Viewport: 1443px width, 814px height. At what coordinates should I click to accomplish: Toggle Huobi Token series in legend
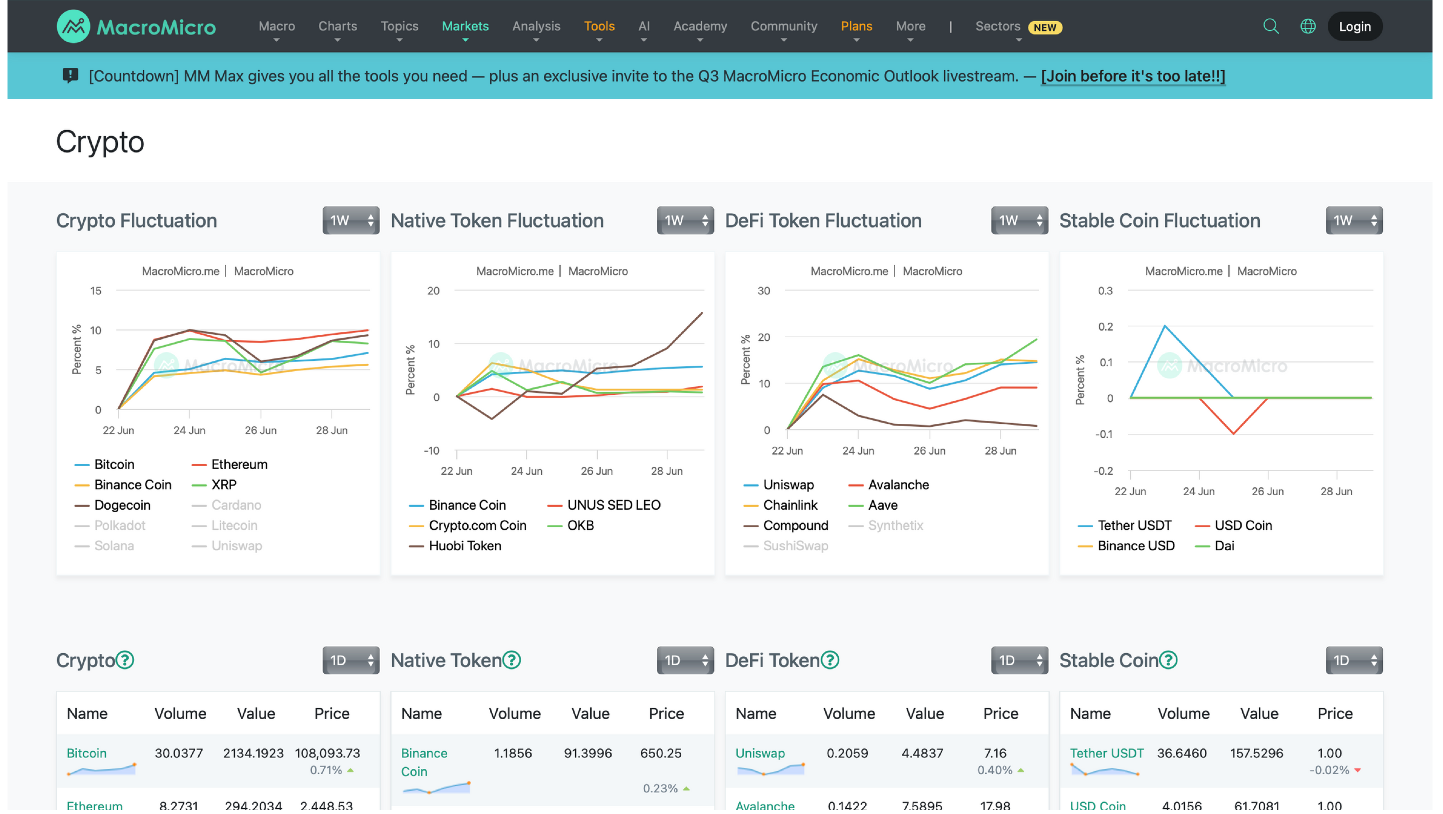coord(455,546)
